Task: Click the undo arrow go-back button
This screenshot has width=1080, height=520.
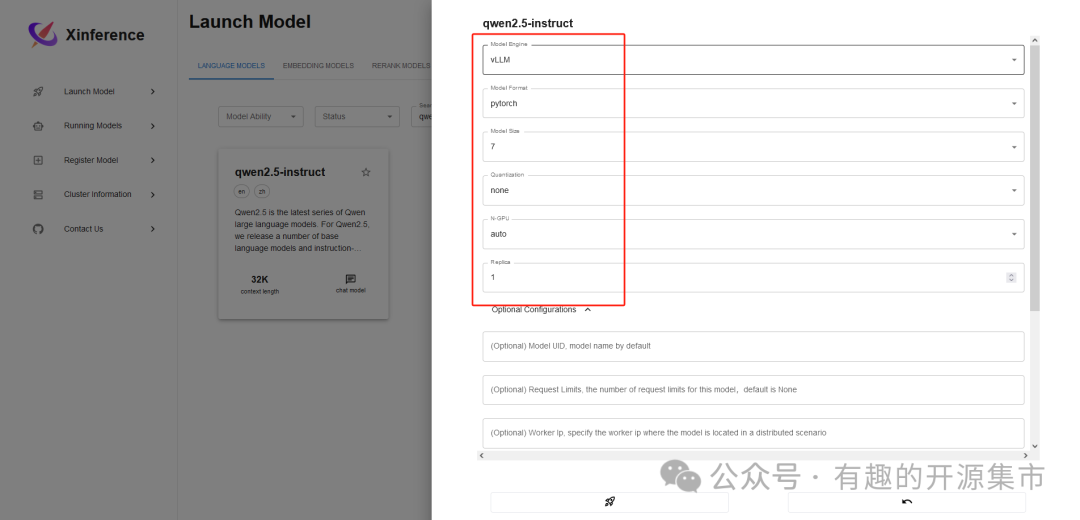Action: pyautogui.click(x=906, y=502)
